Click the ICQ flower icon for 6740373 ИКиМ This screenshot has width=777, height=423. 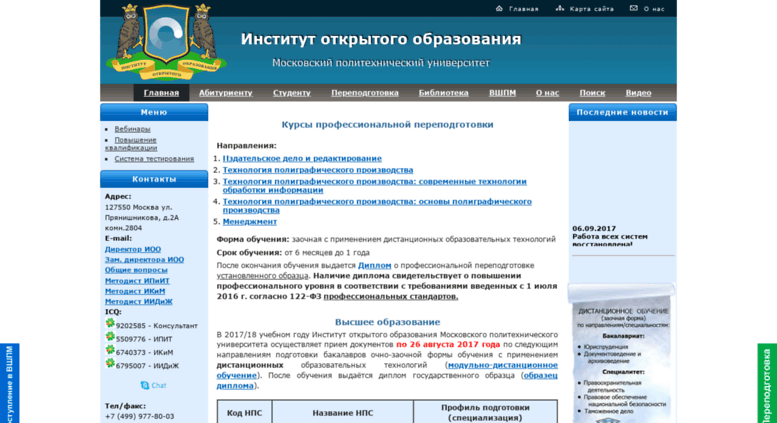point(110,350)
